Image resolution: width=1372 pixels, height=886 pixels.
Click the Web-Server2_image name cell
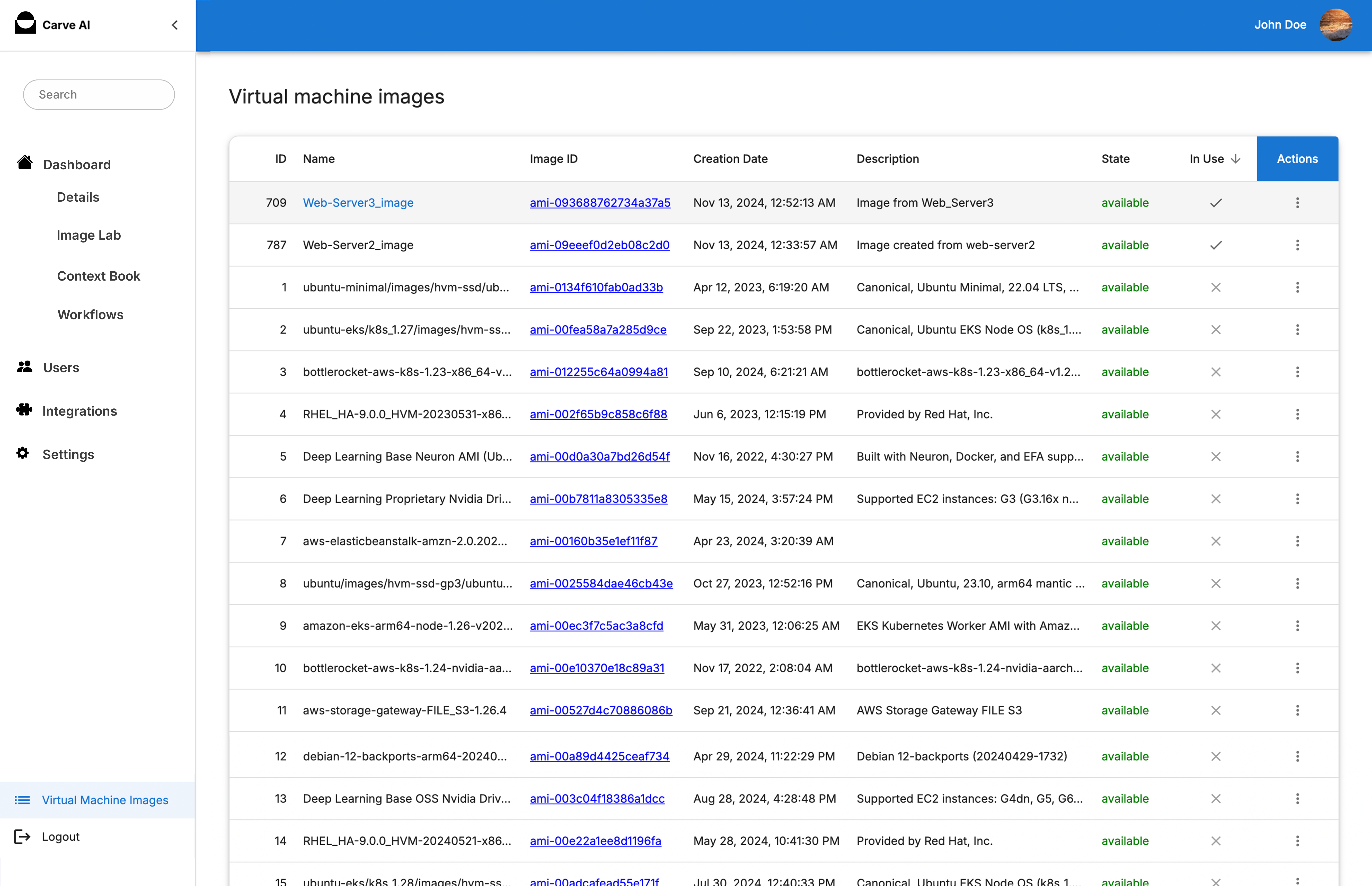(358, 245)
